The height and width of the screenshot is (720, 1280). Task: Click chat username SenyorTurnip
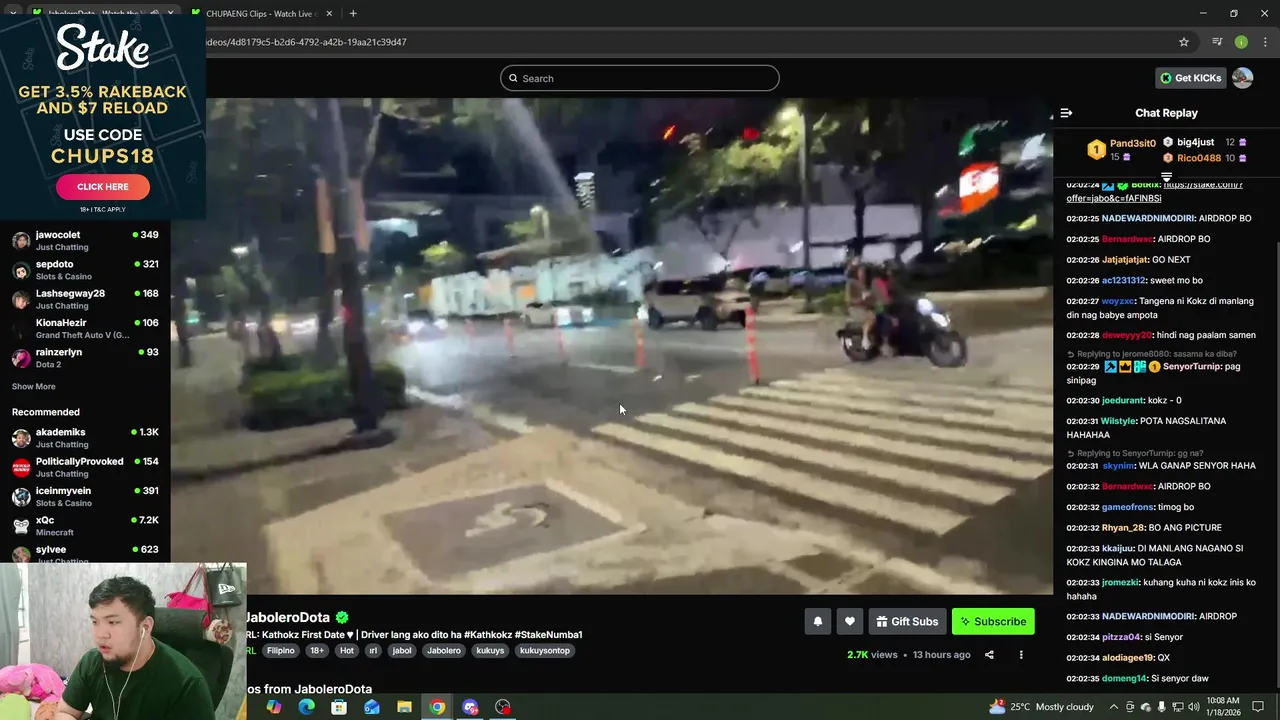1192,367
